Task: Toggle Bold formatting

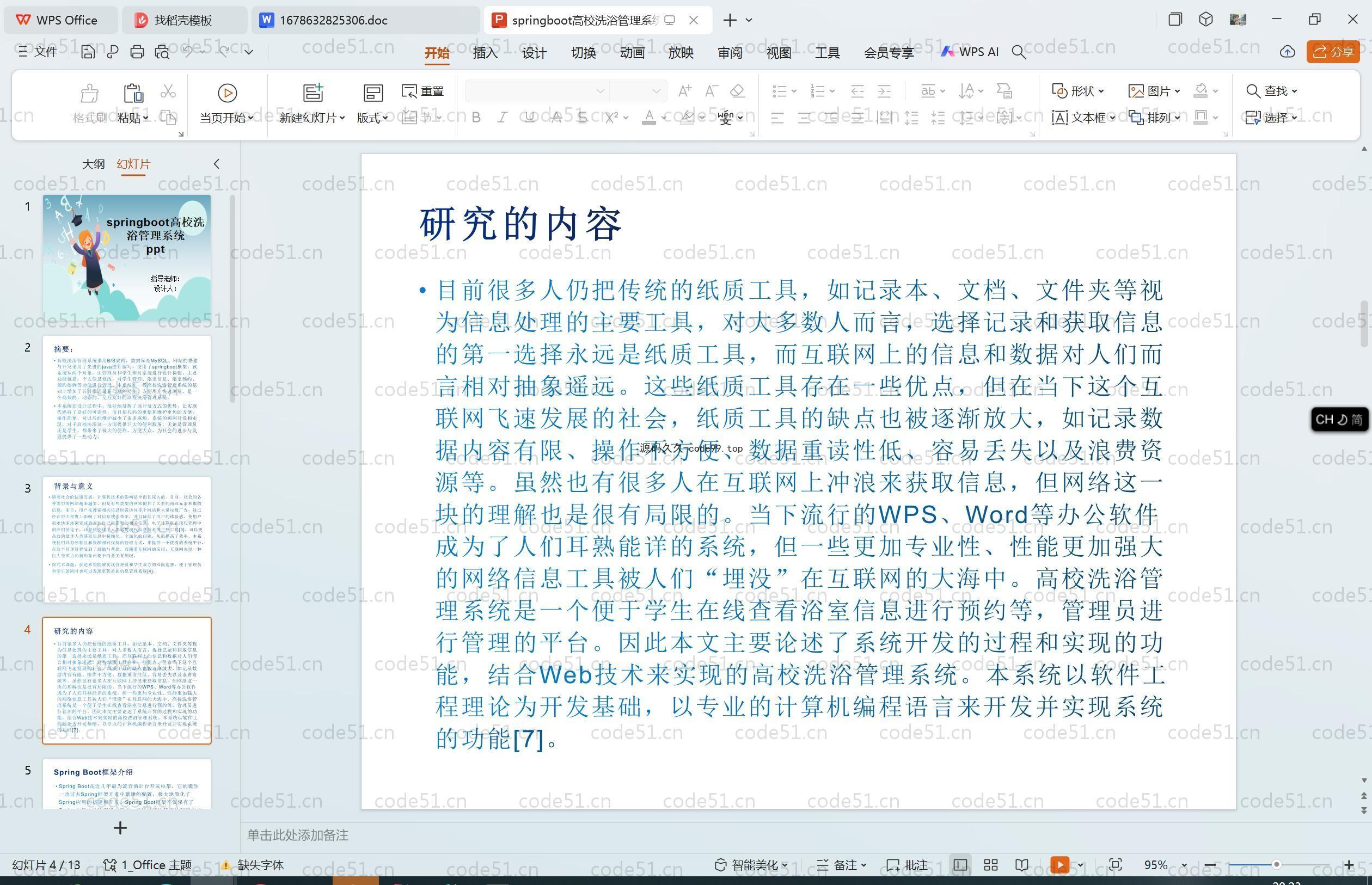Action: pos(476,118)
